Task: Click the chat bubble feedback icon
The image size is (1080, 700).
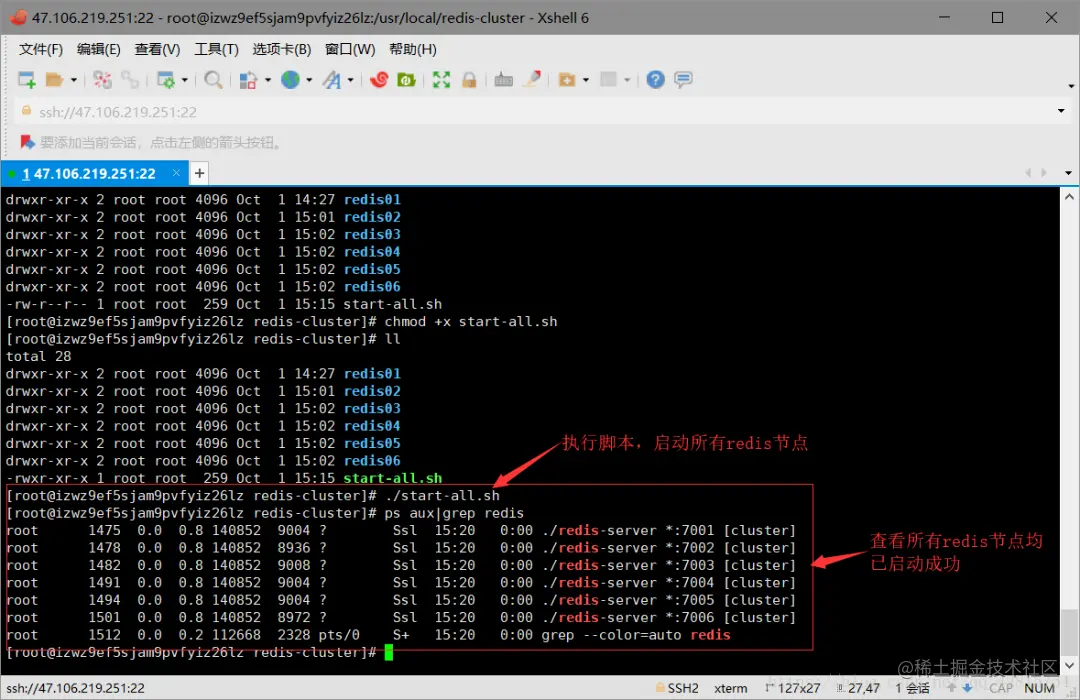Action: point(683,80)
